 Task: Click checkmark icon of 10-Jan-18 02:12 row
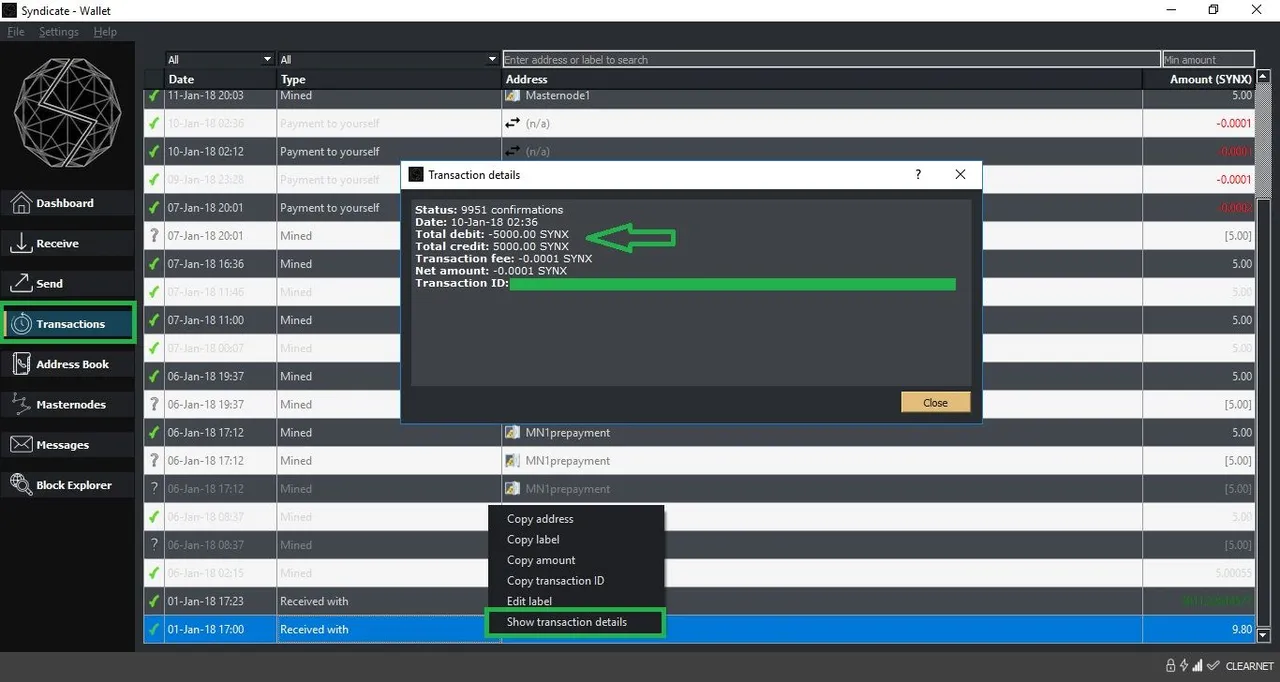[154, 152]
